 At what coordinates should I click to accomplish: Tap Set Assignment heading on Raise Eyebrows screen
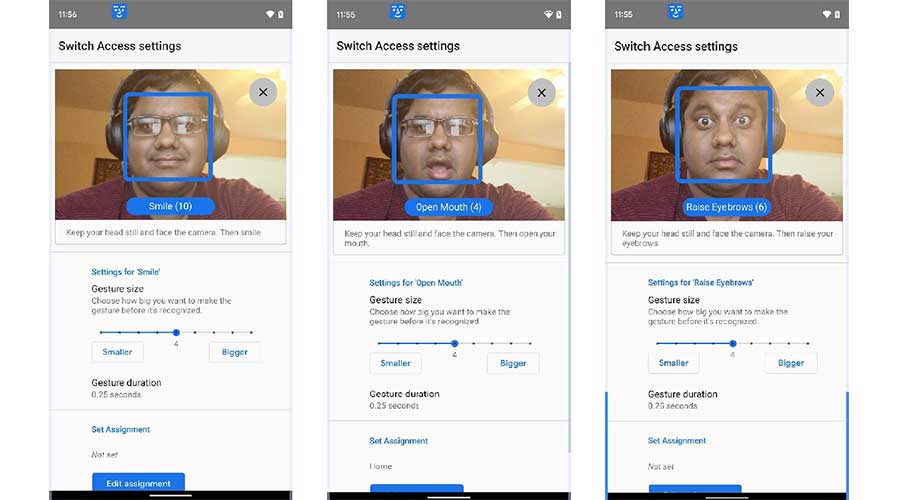(677, 441)
